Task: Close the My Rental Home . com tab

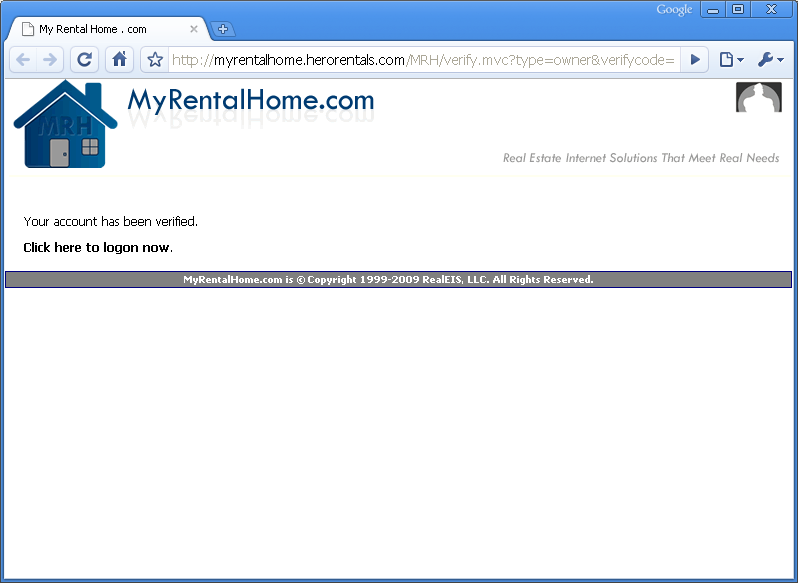Action: pos(194,29)
